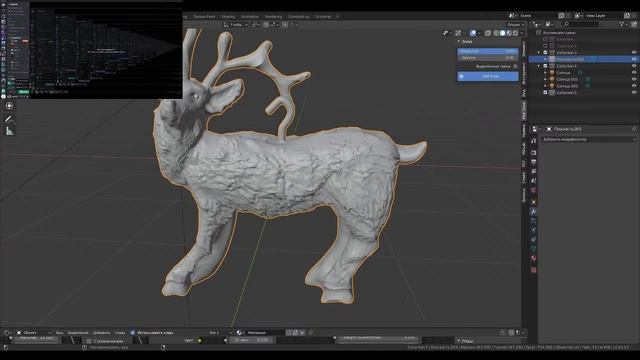Toggle snapping magnet in viewport header
Image resolution: width=640 pixels, height=360 pixels.
tap(266, 24)
